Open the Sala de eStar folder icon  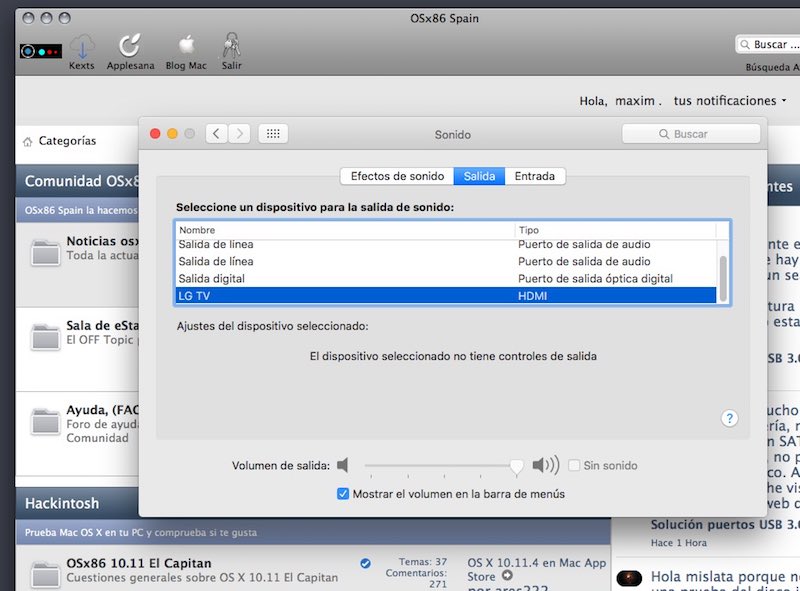45,337
